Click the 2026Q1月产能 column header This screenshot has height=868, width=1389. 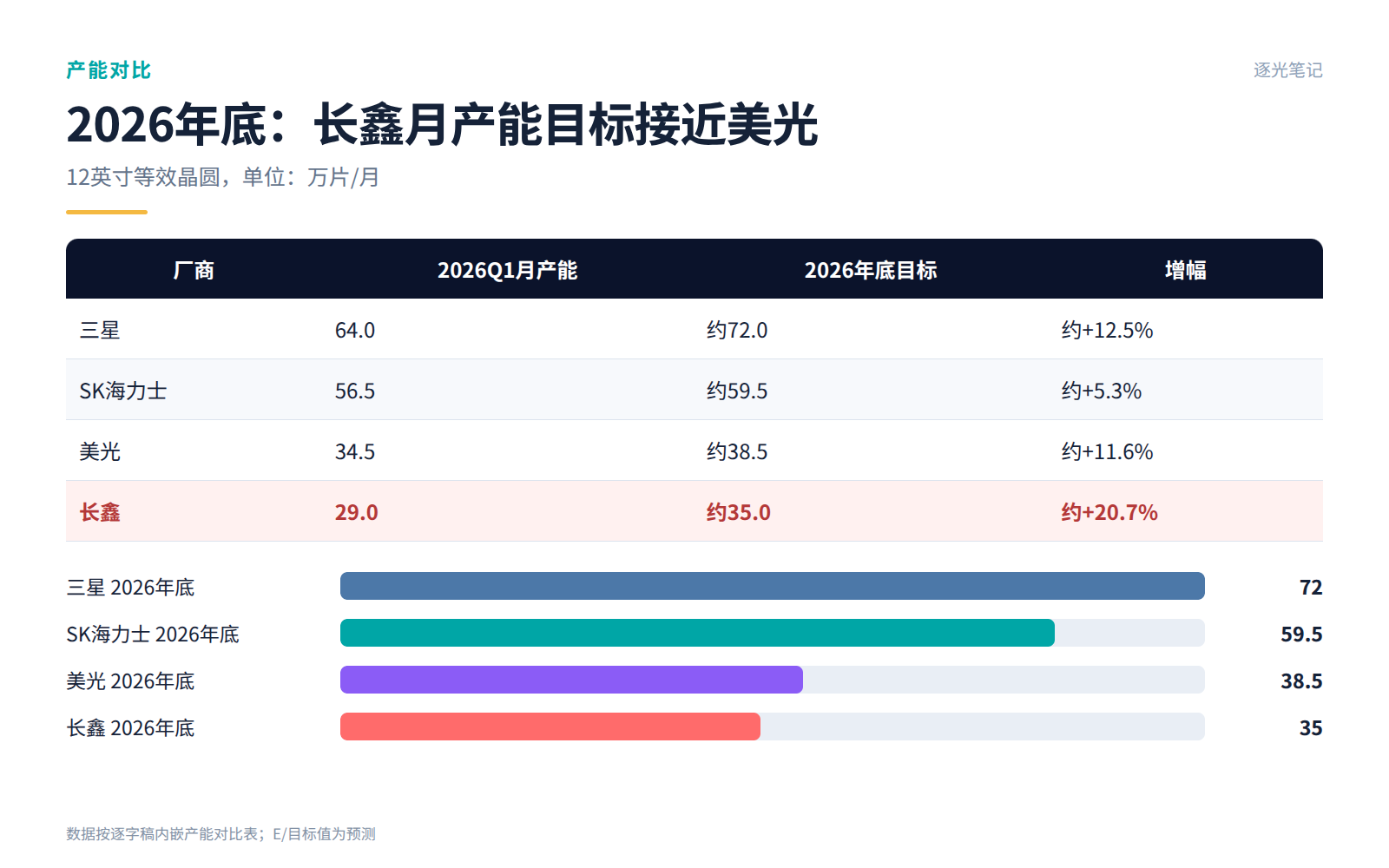(508, 270)
